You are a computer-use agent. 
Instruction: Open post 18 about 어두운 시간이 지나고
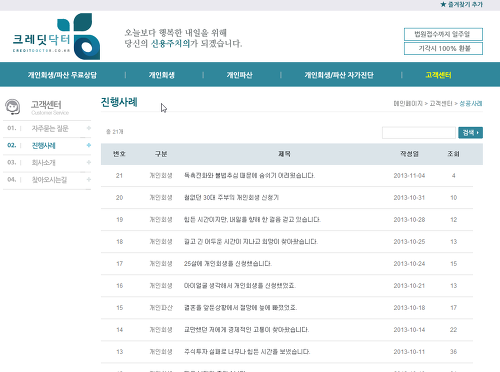251,242
